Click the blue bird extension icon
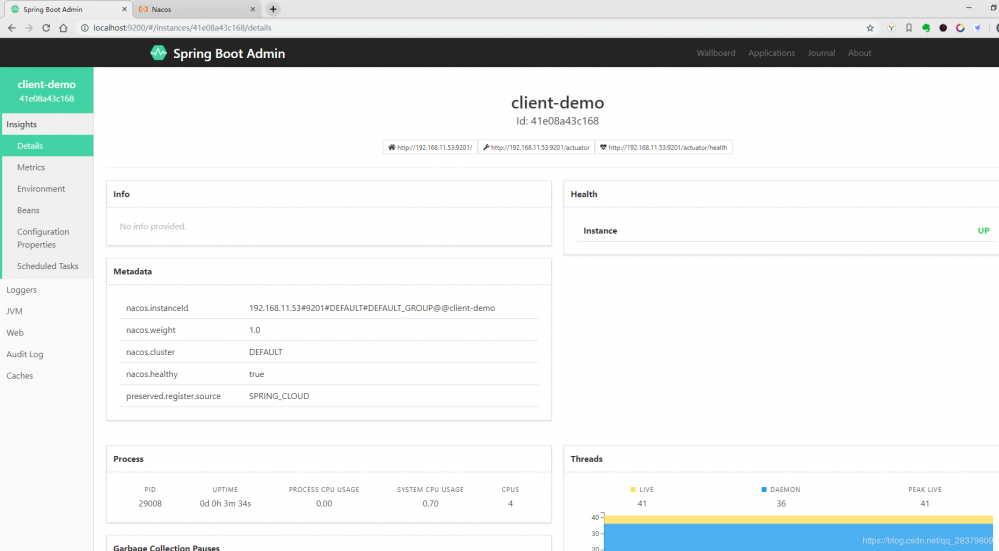 977,28
